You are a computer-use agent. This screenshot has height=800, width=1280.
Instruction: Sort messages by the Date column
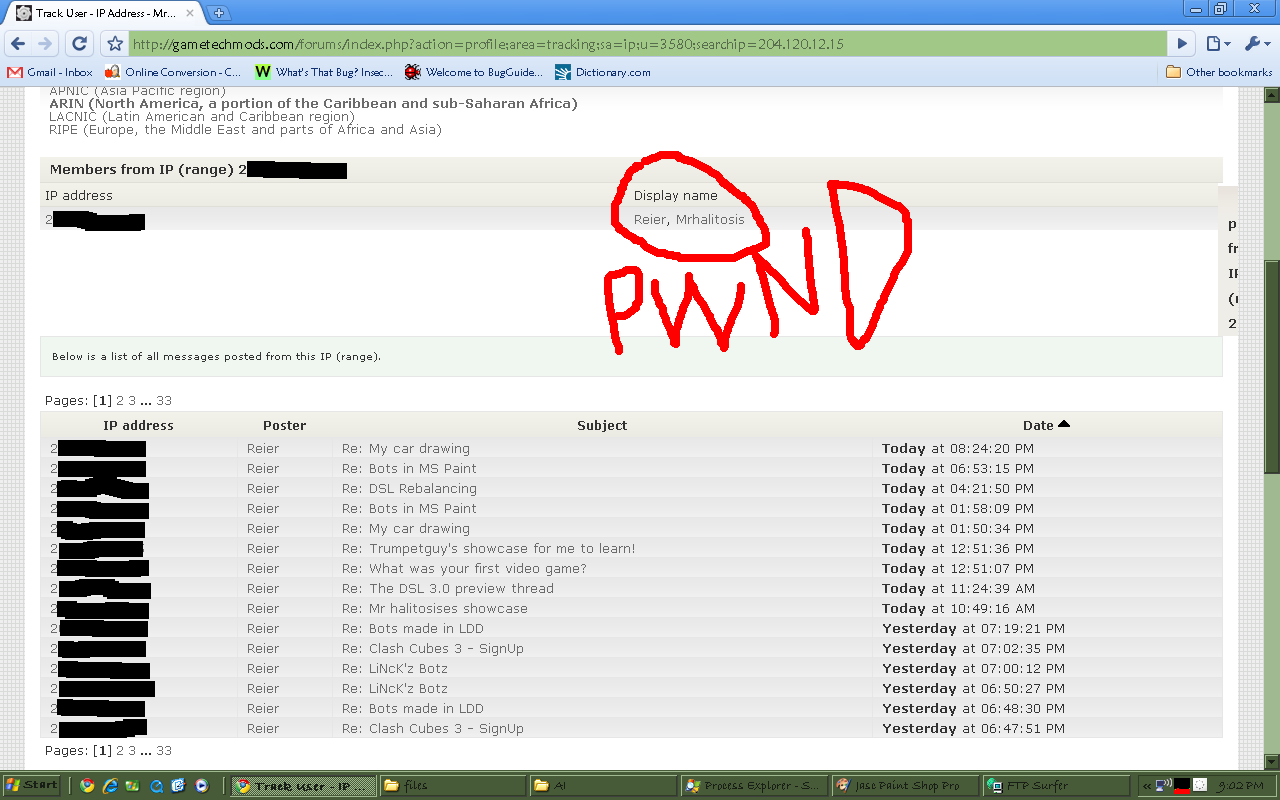1038,425
